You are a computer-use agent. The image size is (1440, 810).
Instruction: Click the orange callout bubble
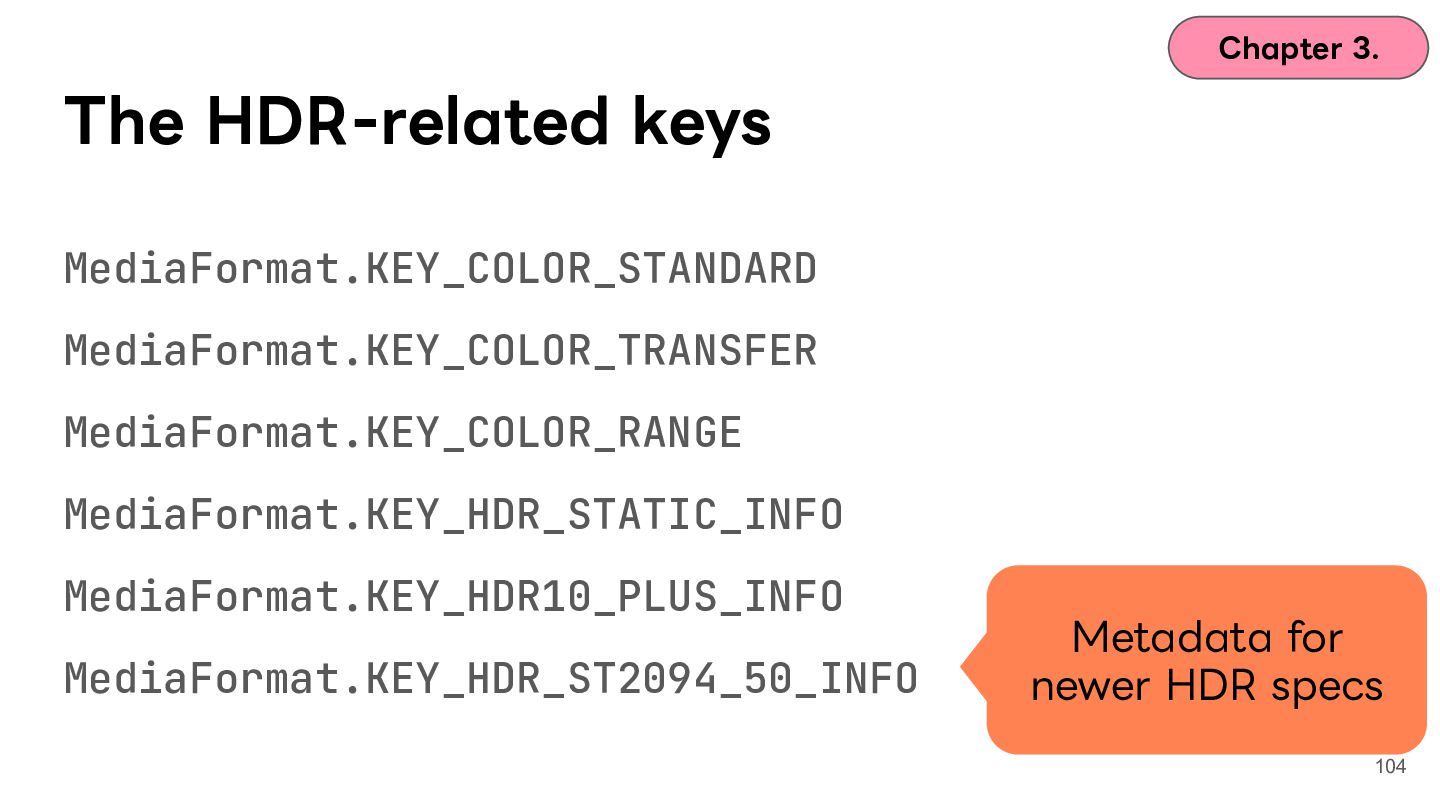[1206, 660]
